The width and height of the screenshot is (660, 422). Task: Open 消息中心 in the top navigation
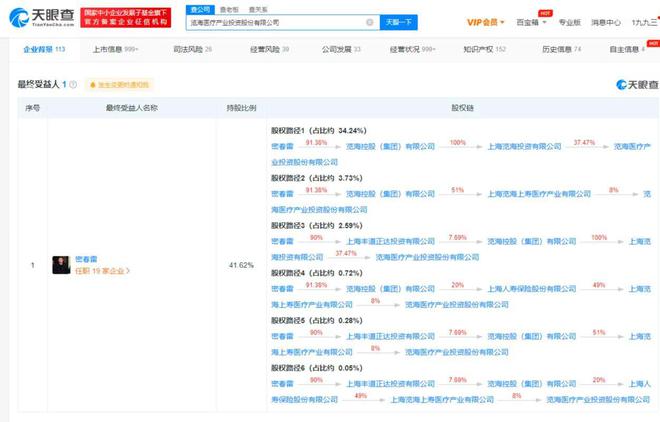tap(606, 22)
